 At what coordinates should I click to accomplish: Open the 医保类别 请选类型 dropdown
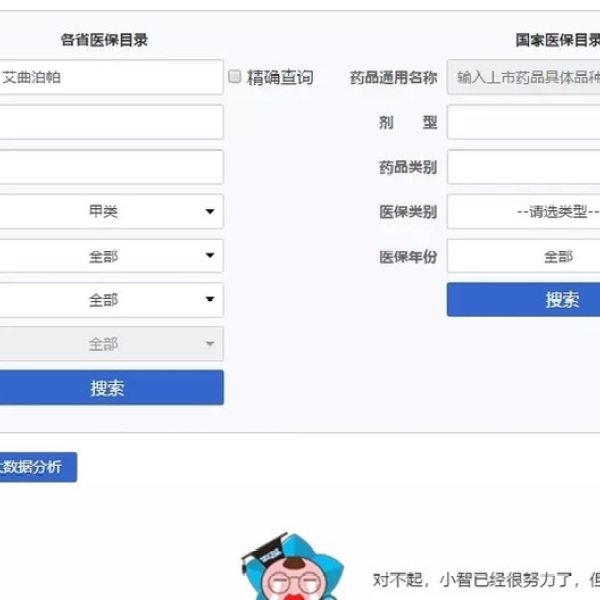pyautogui.click(x=523, y=212)
